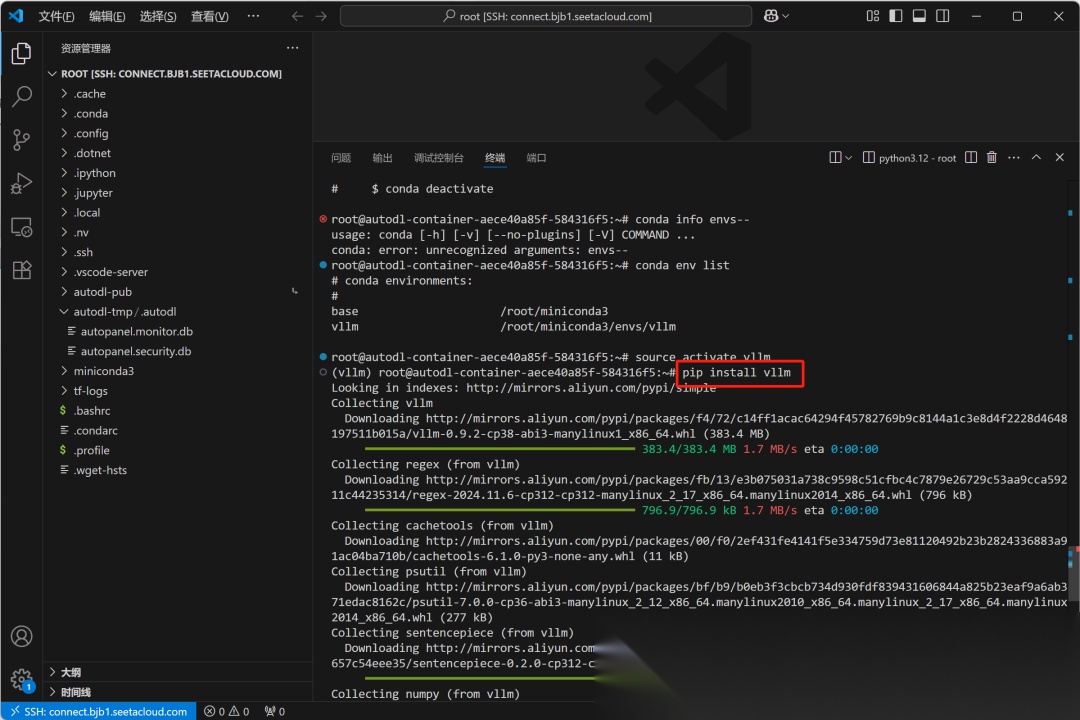This screenshot has height=720, width=1080.
Task: Open the .bashrc file
Action: [x=177, y=411]
